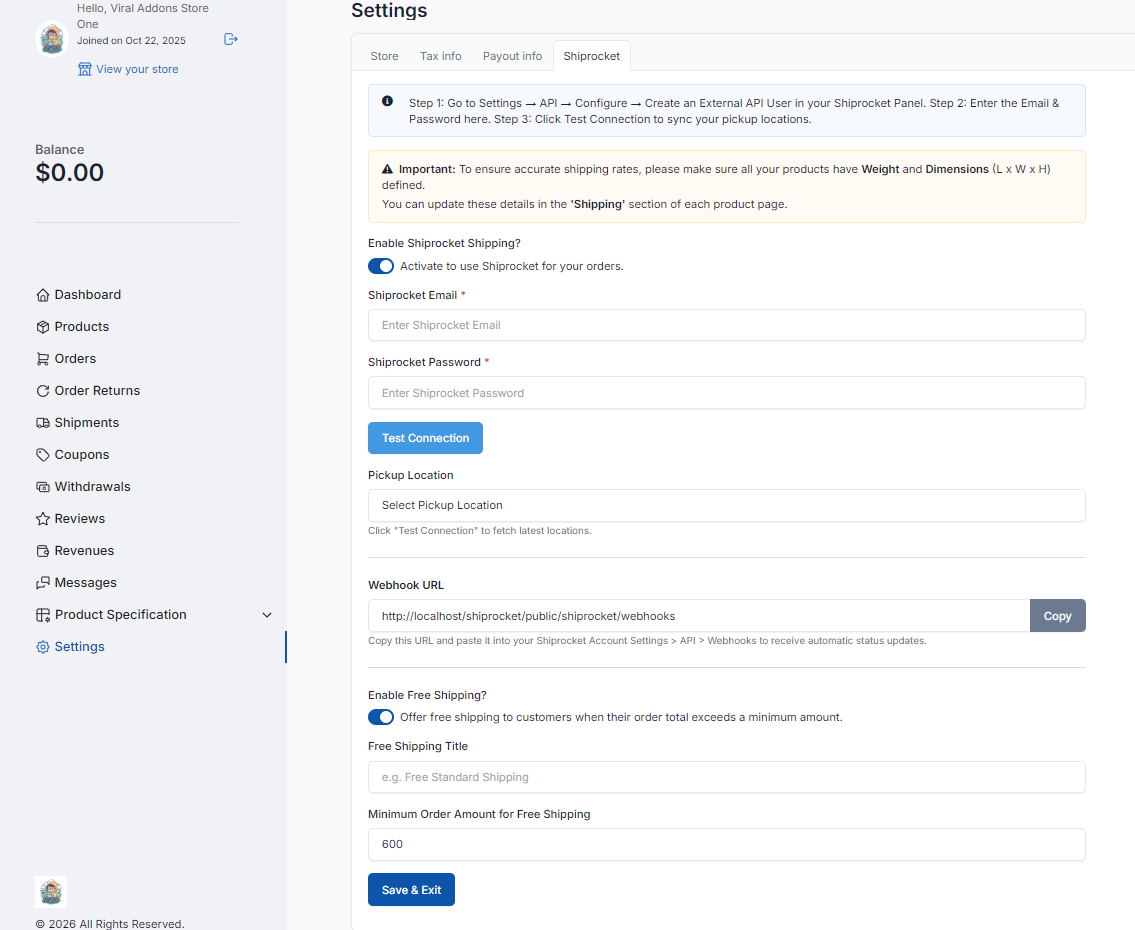Select the Shiprocket tab
Viewport: 1135px width, 930px height.
coord(591,56)
